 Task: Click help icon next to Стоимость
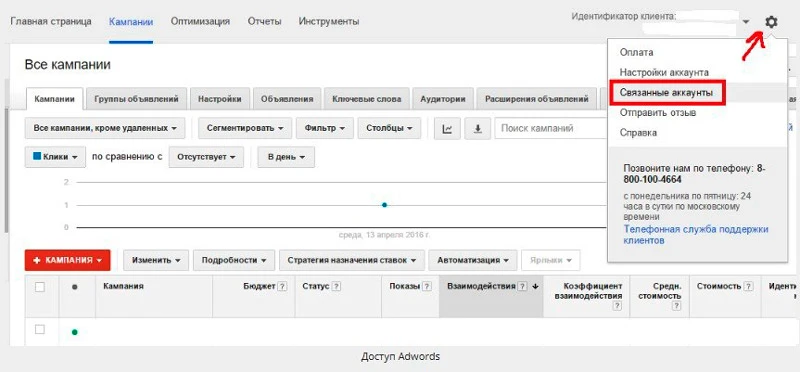coord(748,287)
